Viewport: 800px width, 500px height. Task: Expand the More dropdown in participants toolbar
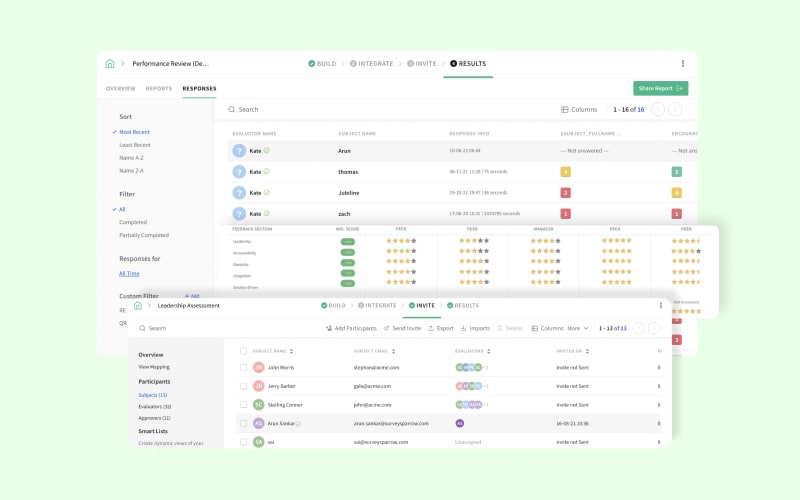click(578, 328)
